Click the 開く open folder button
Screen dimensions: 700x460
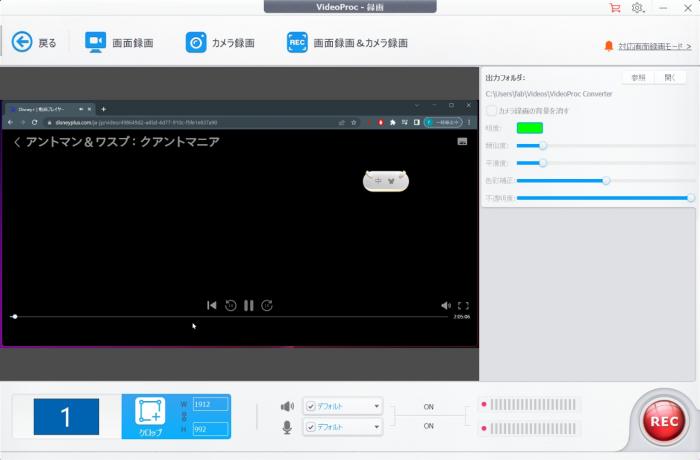(x=670, y=77)
